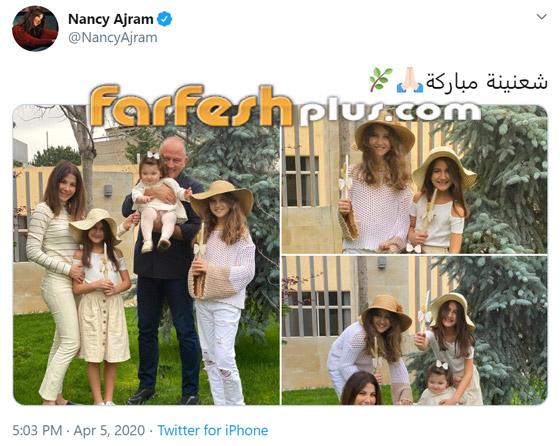Open the Nancy Ajram display name link

click(111, 19)
